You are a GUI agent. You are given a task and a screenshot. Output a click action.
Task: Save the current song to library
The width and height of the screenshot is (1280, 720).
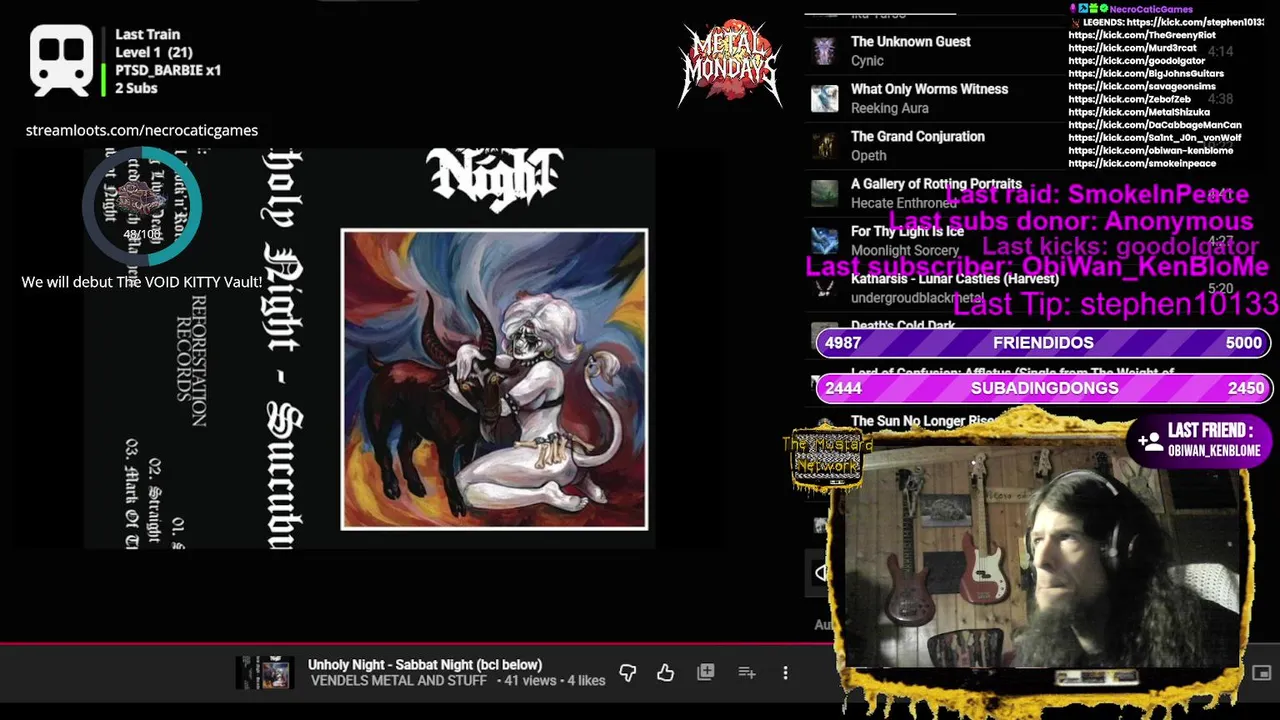(x=706, y=673)
